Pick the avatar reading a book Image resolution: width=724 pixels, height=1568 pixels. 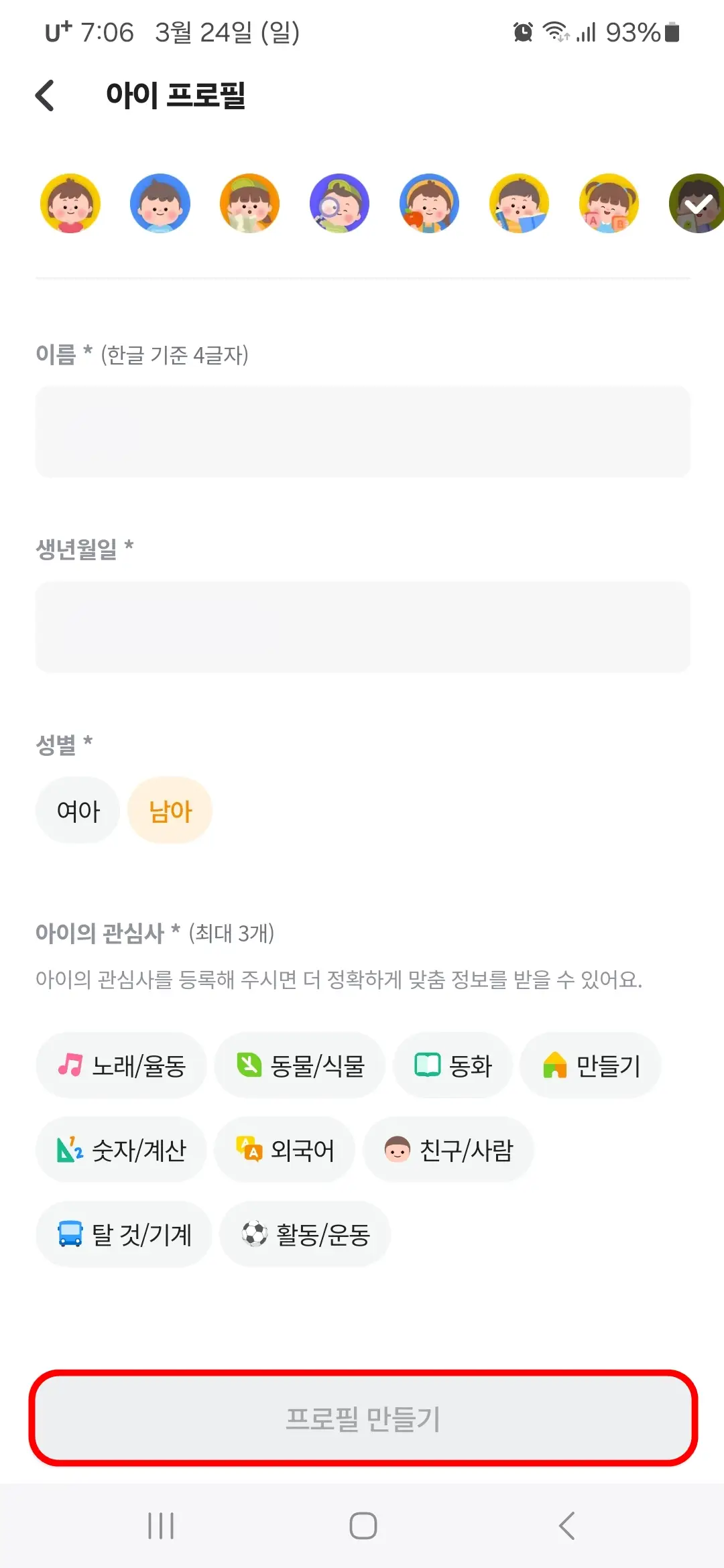pyautogui.click(x=519, y=203)
